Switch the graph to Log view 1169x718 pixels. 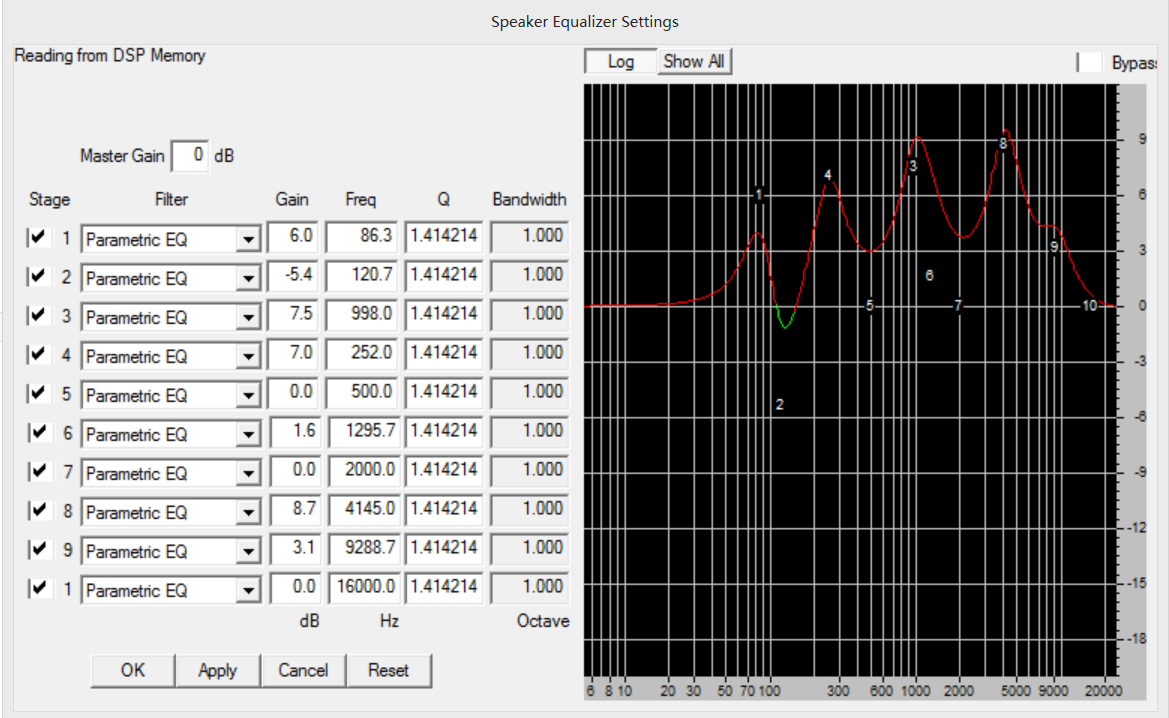619,61
